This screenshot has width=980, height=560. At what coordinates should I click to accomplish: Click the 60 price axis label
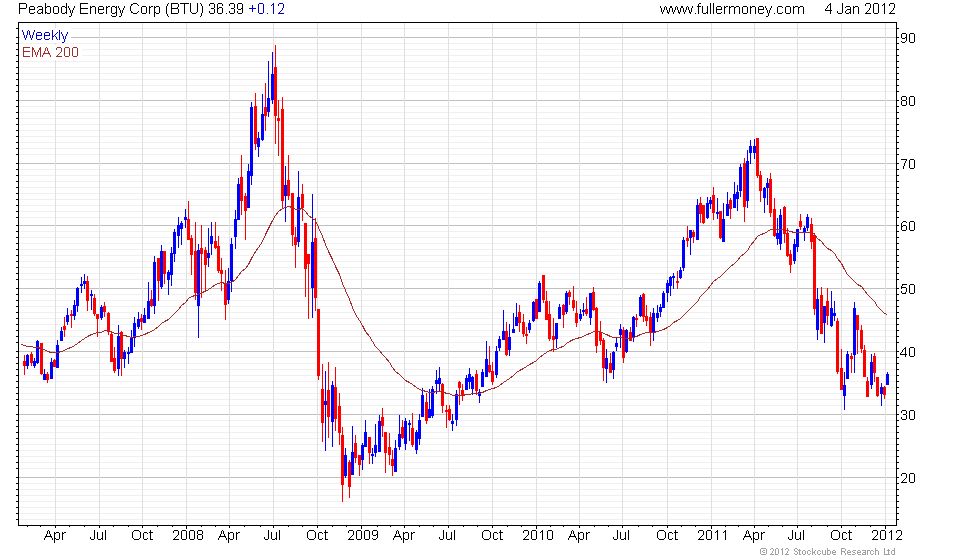coord(908,226)
